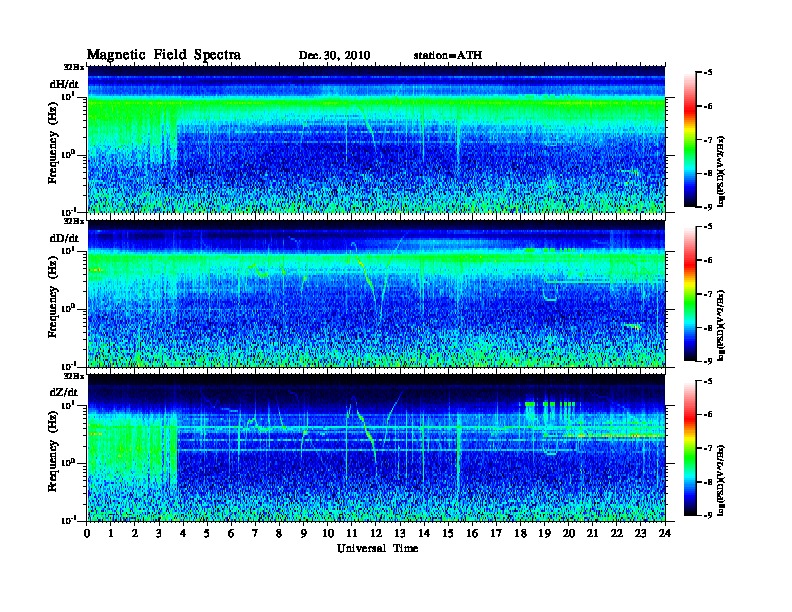Click hour tick label 16 on time axis
This screenshot has width=792, height=612.
[x=472, y=533]
